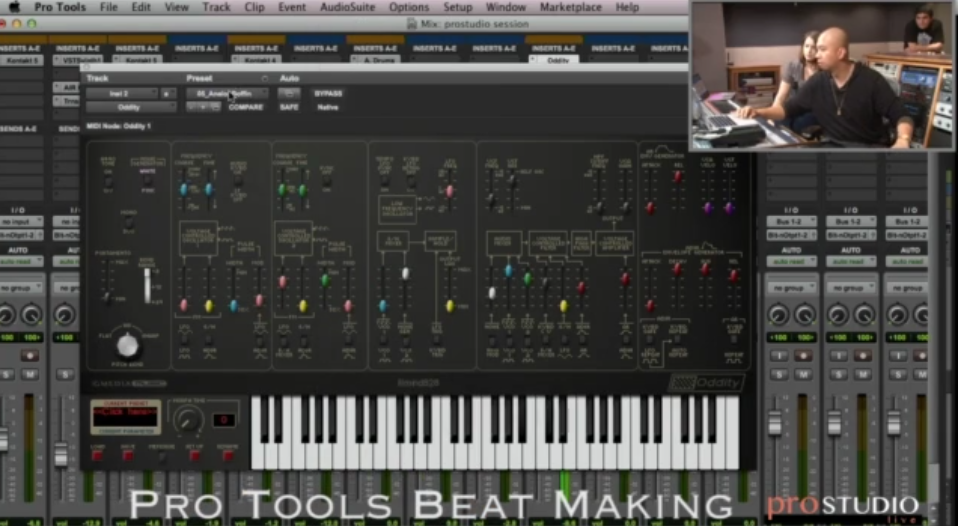Click the Native label in plug-in header
The width and height of the screenshot is (958, 526).
328,107
